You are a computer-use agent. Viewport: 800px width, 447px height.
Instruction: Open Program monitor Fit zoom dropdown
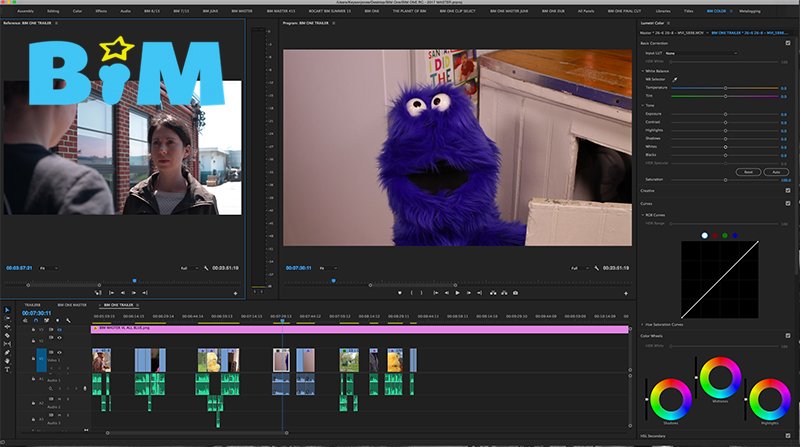coord(328,268)
